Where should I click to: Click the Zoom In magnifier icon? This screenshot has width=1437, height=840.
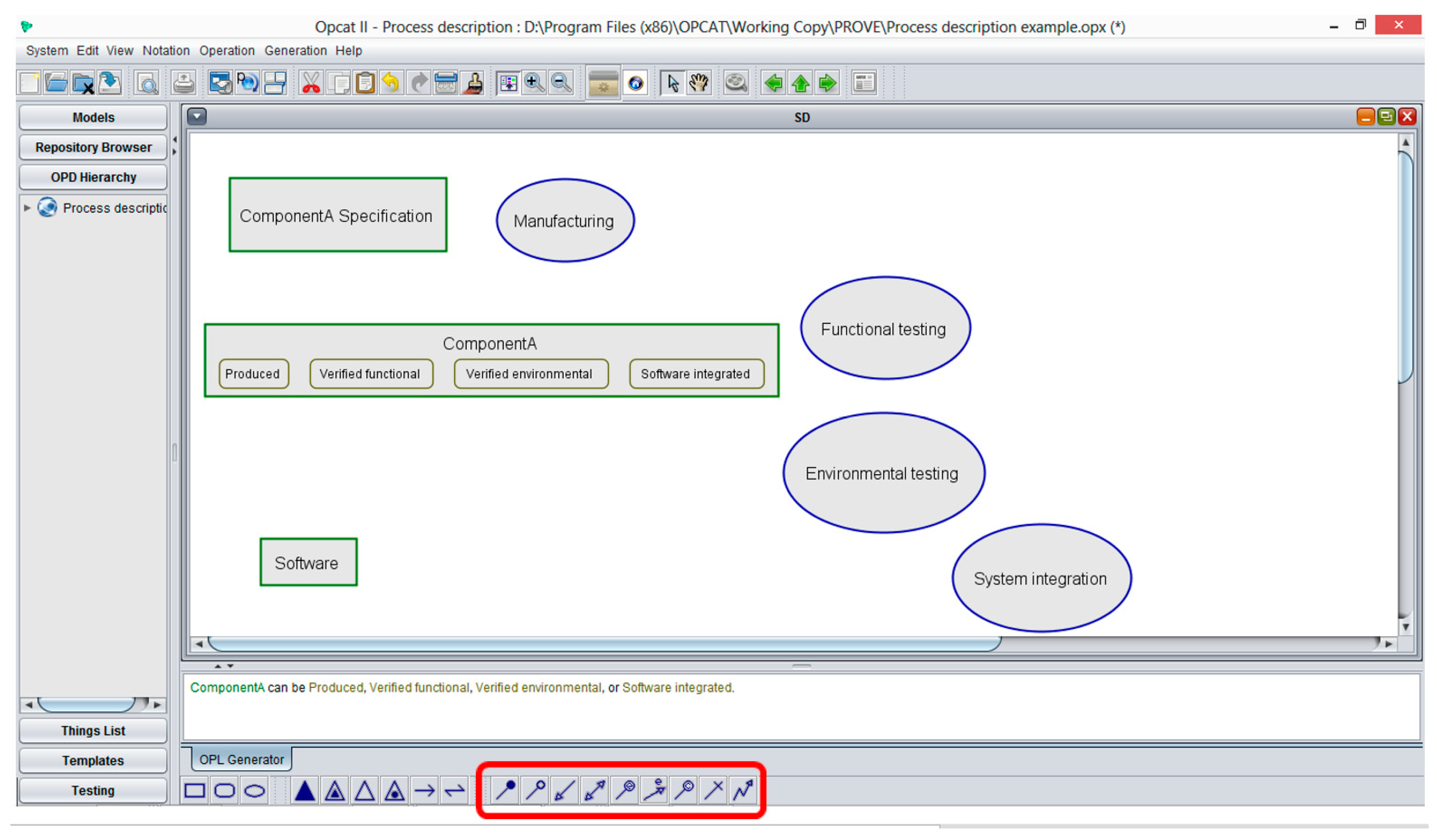point(534,83)
